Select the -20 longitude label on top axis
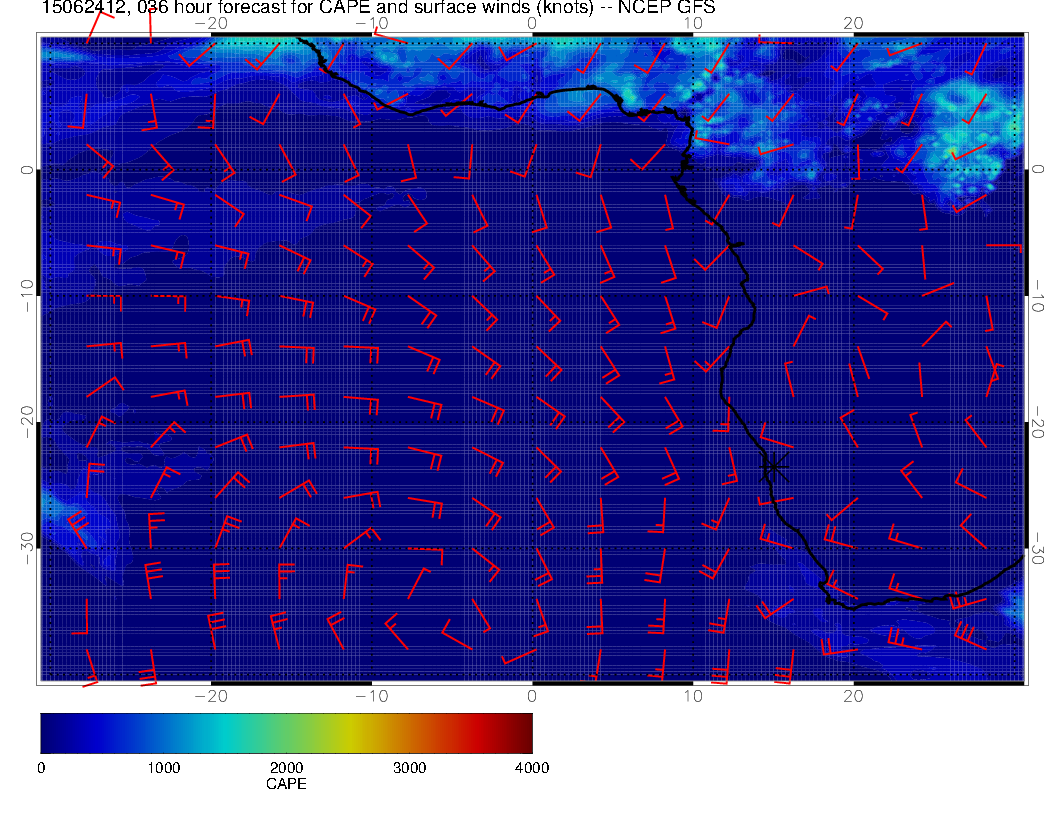This screenshot has width=1056, height=816. (211, 23)
